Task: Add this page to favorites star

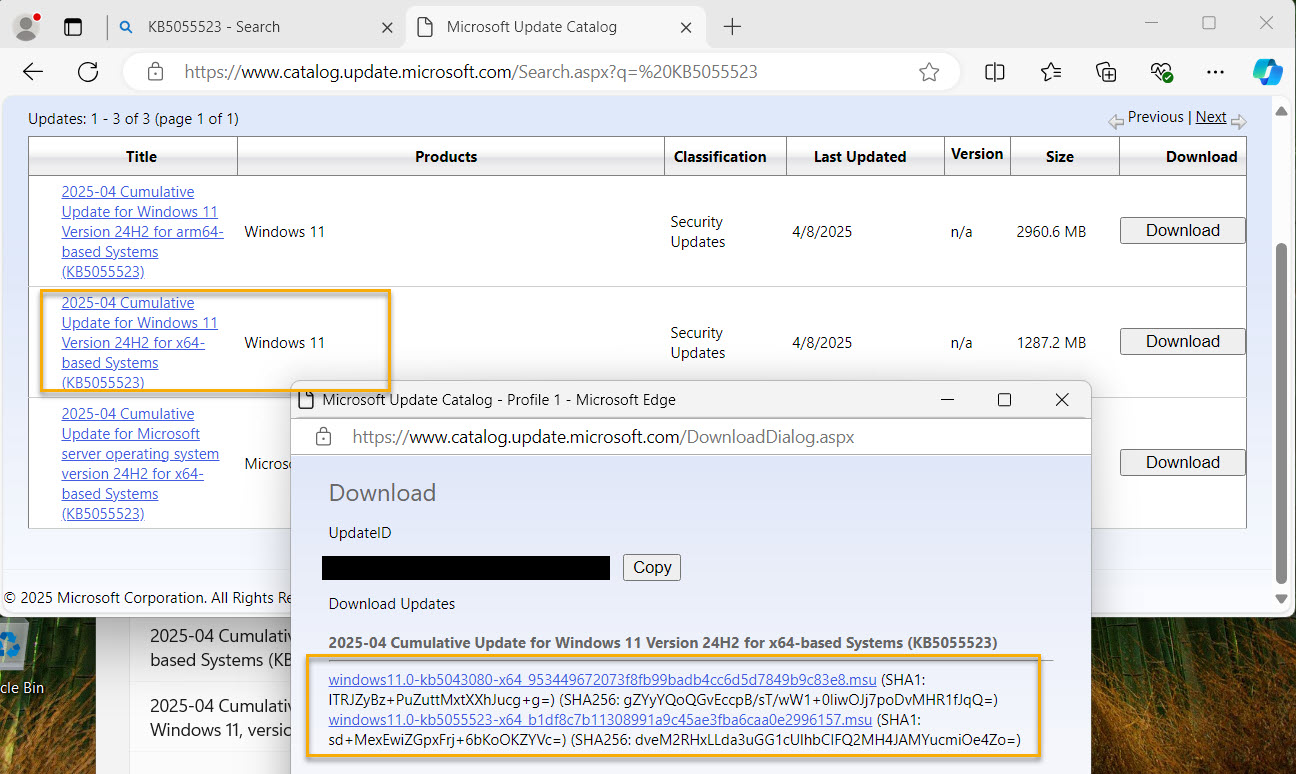Action: pos(929,72)
